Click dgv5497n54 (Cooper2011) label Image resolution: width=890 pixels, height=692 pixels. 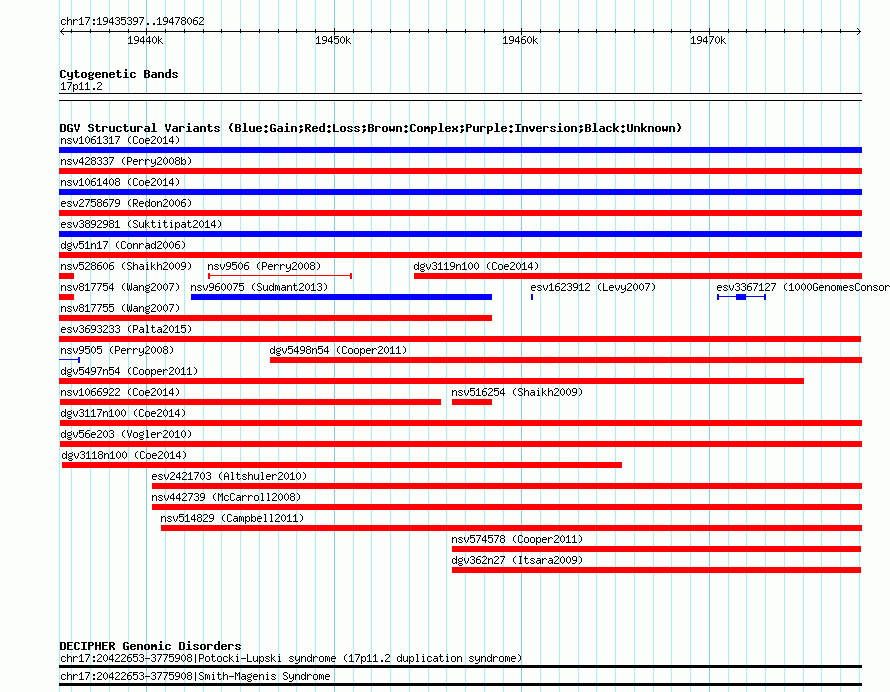(x=129, y=371)
